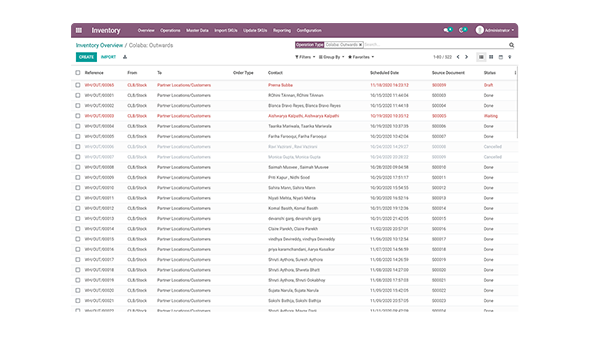The width and height of the screenshot is (590, 360).
Task: Open the apps grid menu icon
Action: pyautogui.click(x=79, y=30)
